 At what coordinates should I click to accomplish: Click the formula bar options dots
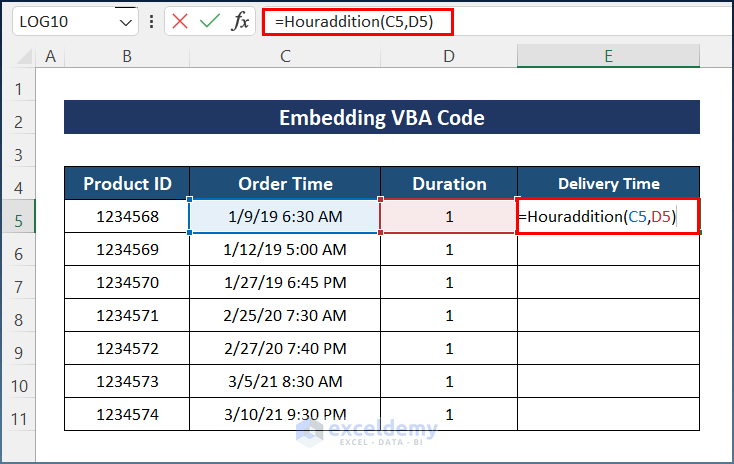tap(151, 21)
